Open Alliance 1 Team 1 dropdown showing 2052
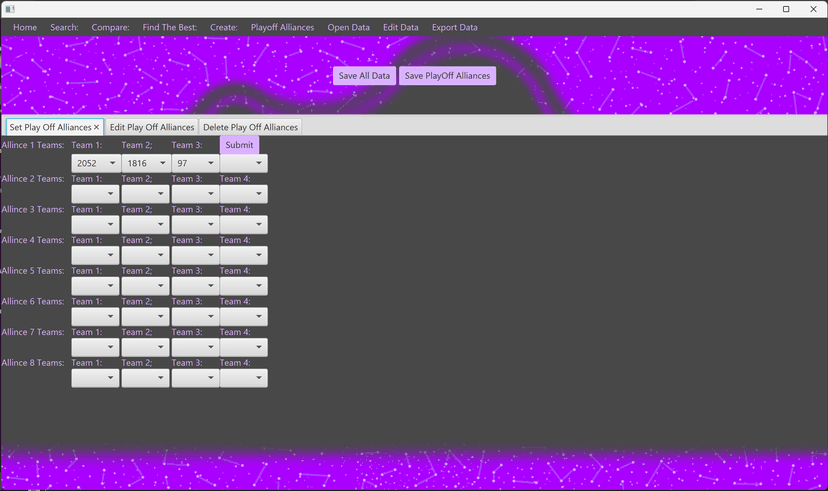 [x=96, y=163]
